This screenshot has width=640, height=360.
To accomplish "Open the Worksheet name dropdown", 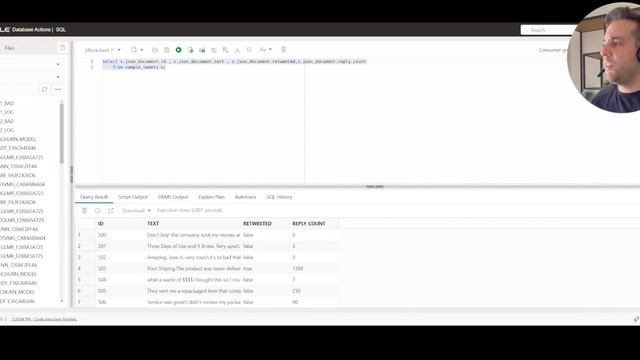I will click(x=102, y=50).
